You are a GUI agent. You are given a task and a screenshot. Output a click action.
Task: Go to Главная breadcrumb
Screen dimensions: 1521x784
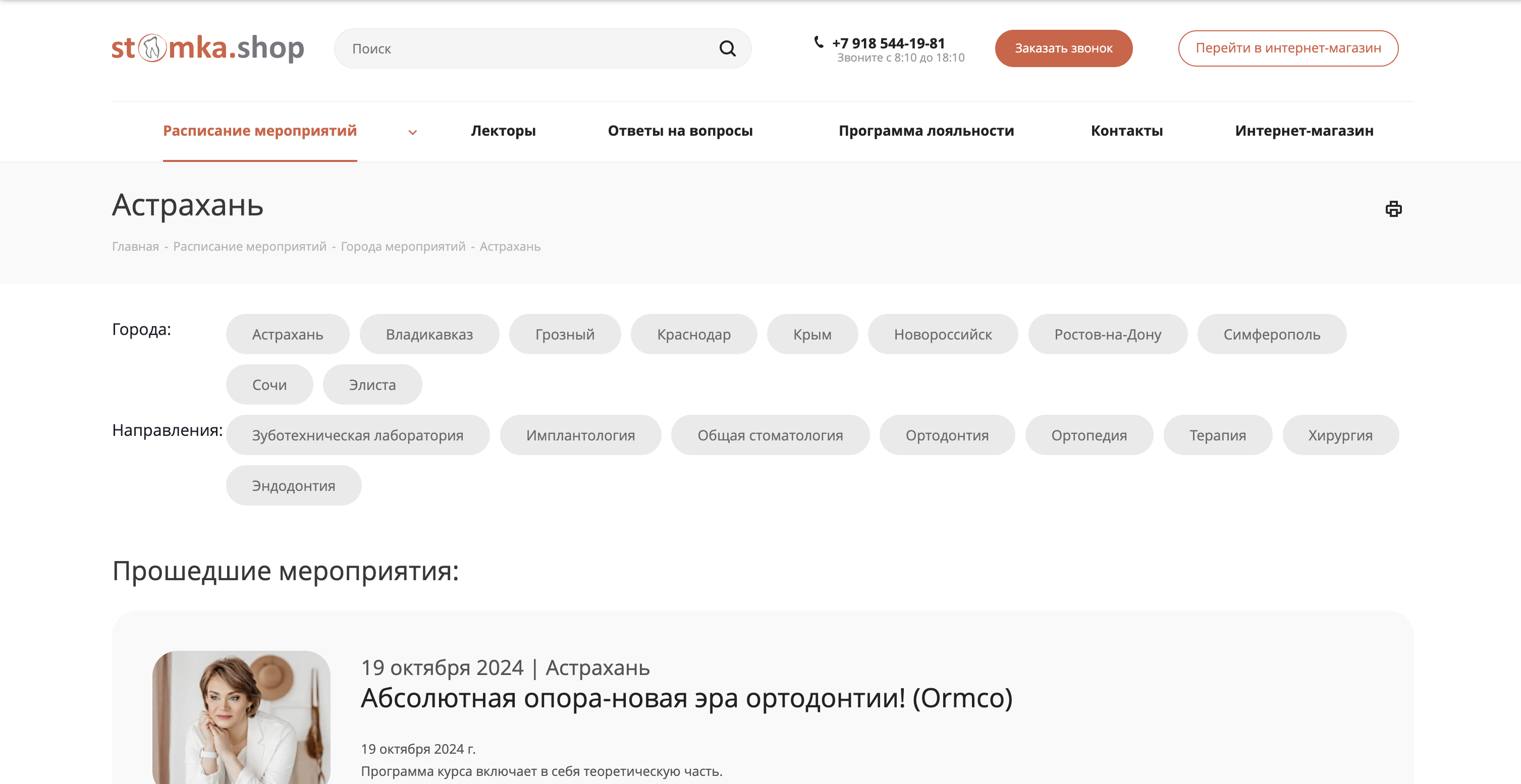click(x=135, y=246)
